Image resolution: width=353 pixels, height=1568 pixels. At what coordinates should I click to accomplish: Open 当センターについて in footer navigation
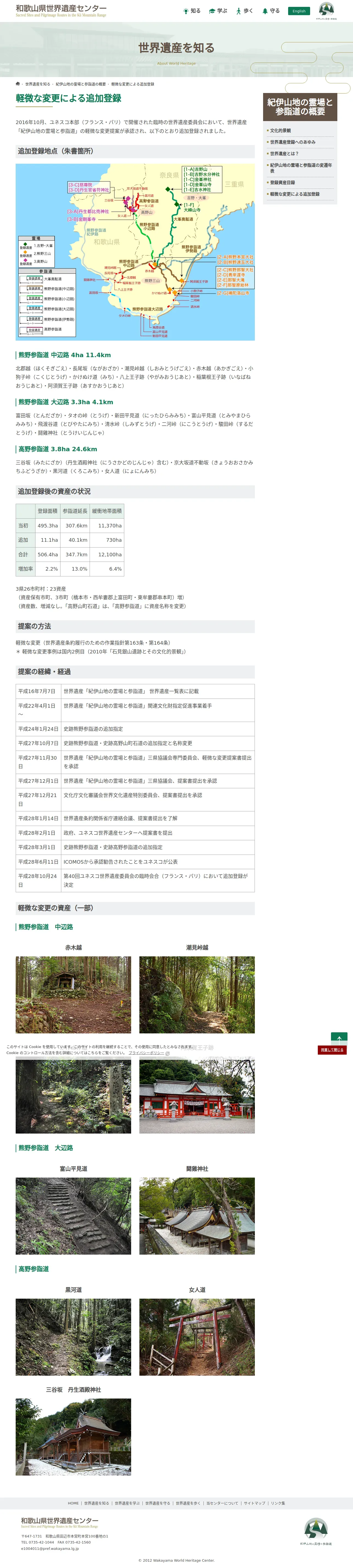(x=222, y=1503)
